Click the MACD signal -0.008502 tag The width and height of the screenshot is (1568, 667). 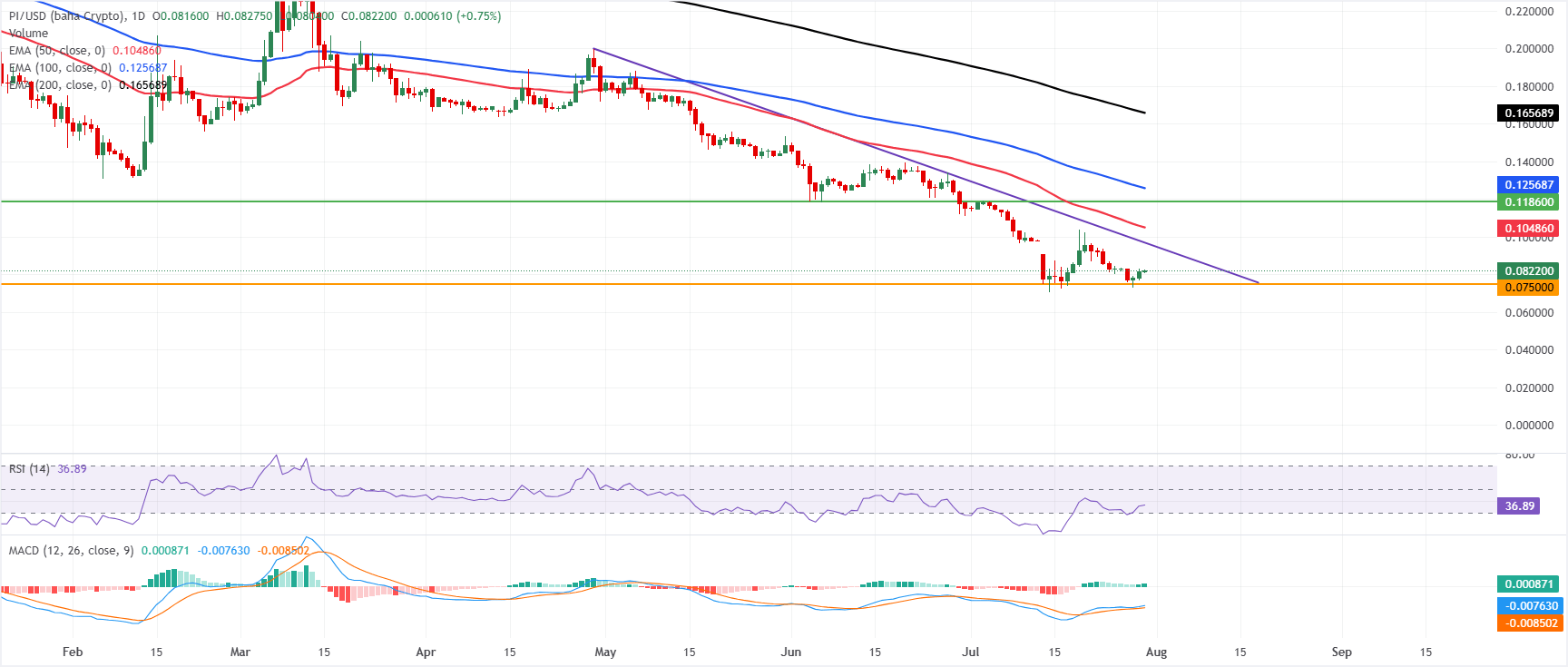pos(1529,623)
